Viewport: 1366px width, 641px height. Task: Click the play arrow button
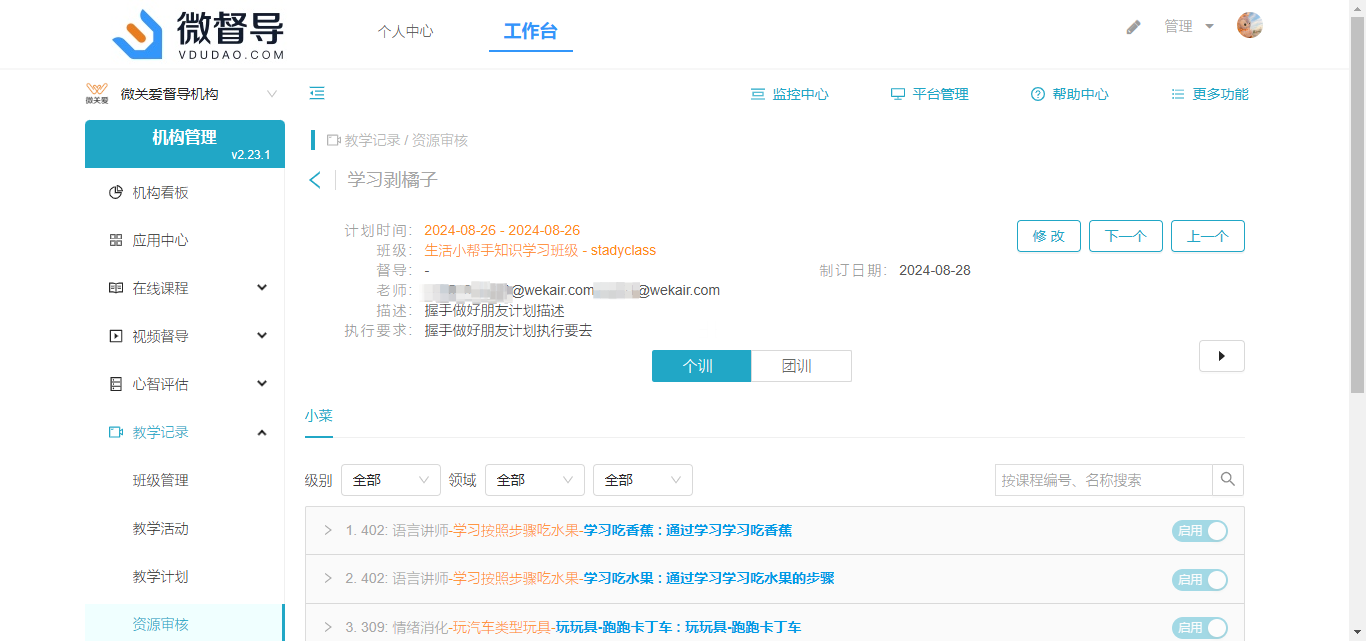pos(1221,356)
